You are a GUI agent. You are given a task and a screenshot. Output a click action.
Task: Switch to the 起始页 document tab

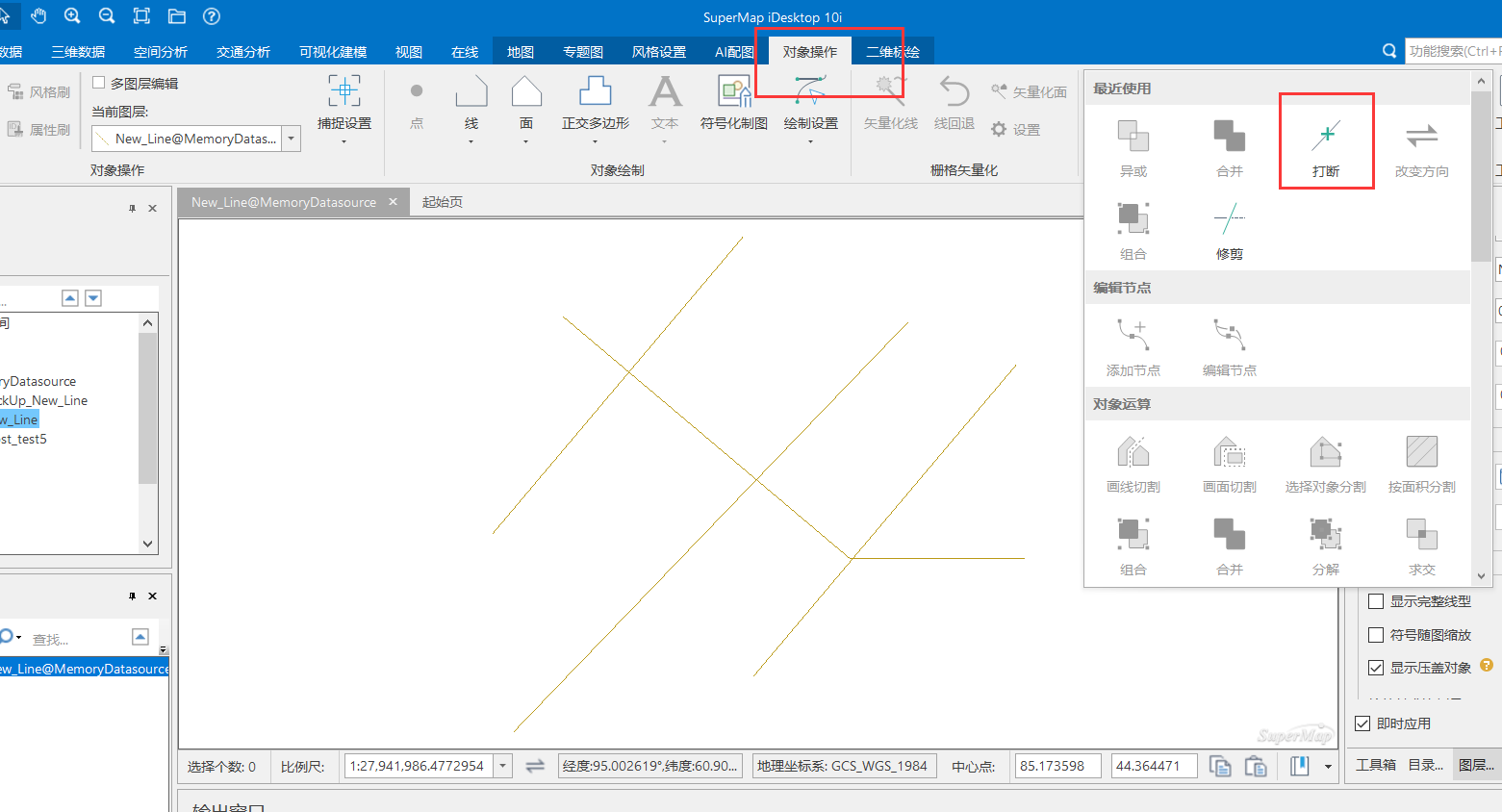click(443, 202)
